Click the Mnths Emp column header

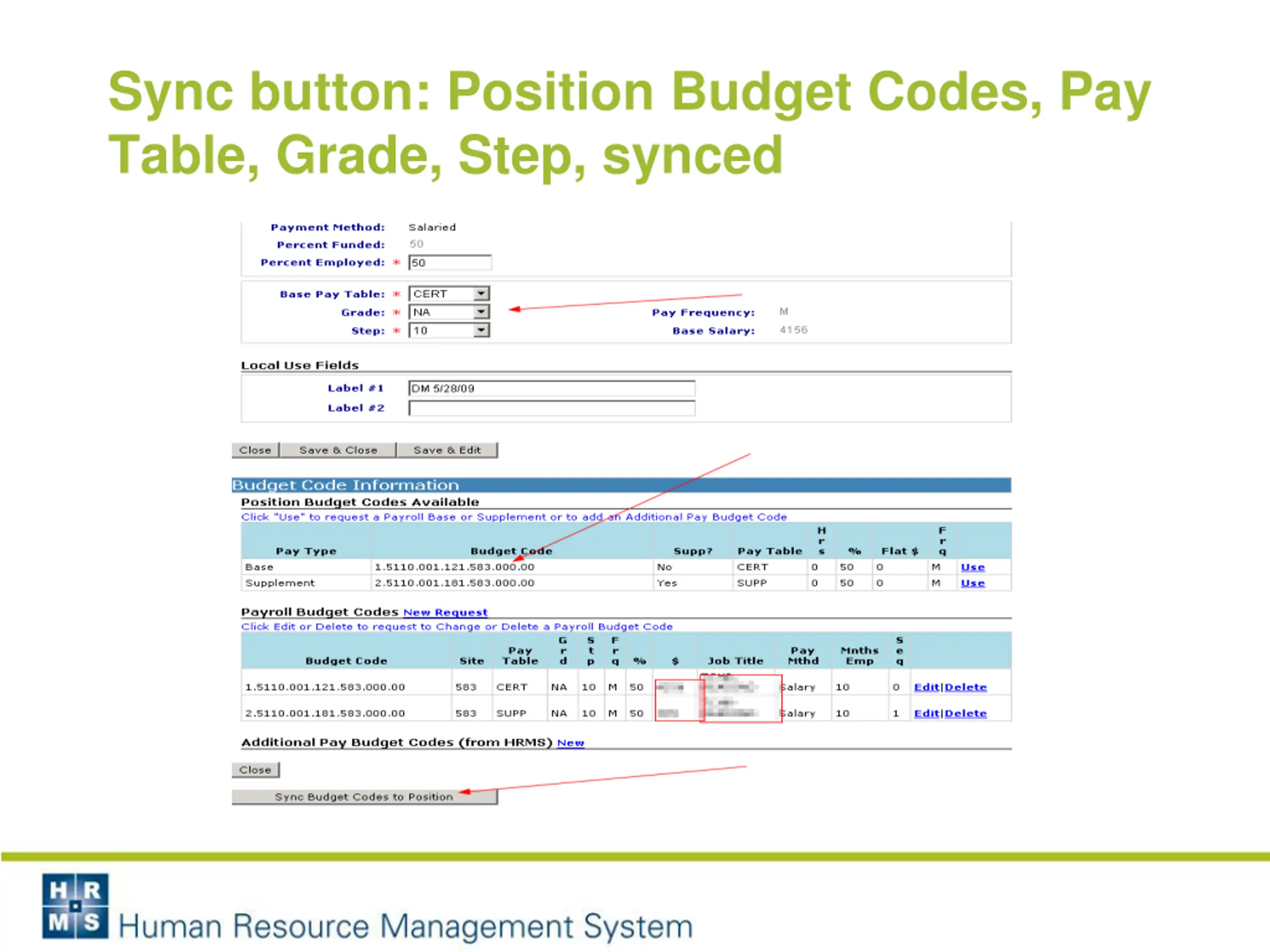tap(860, 656)
